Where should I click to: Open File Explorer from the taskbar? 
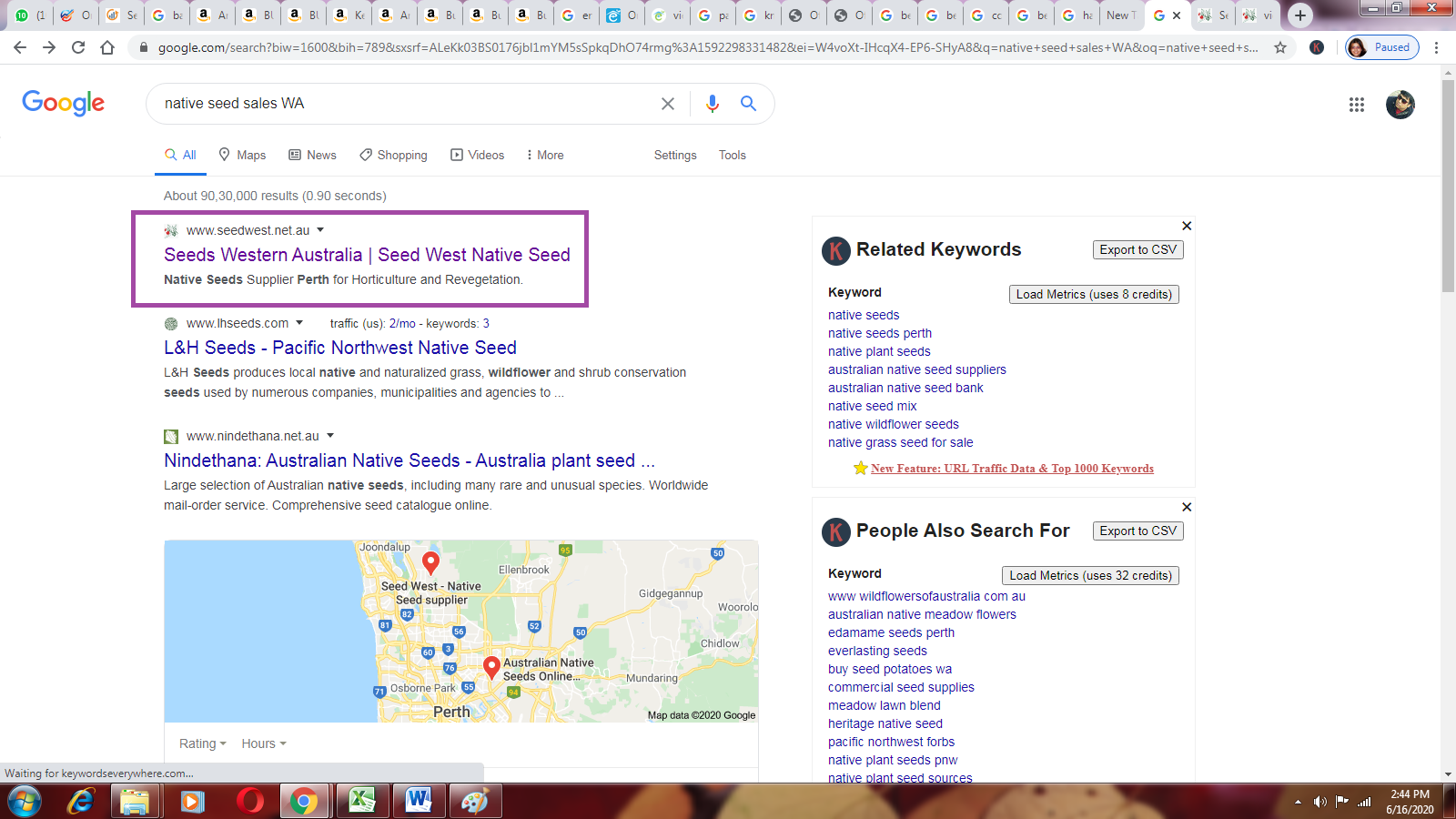click(135, 802)
